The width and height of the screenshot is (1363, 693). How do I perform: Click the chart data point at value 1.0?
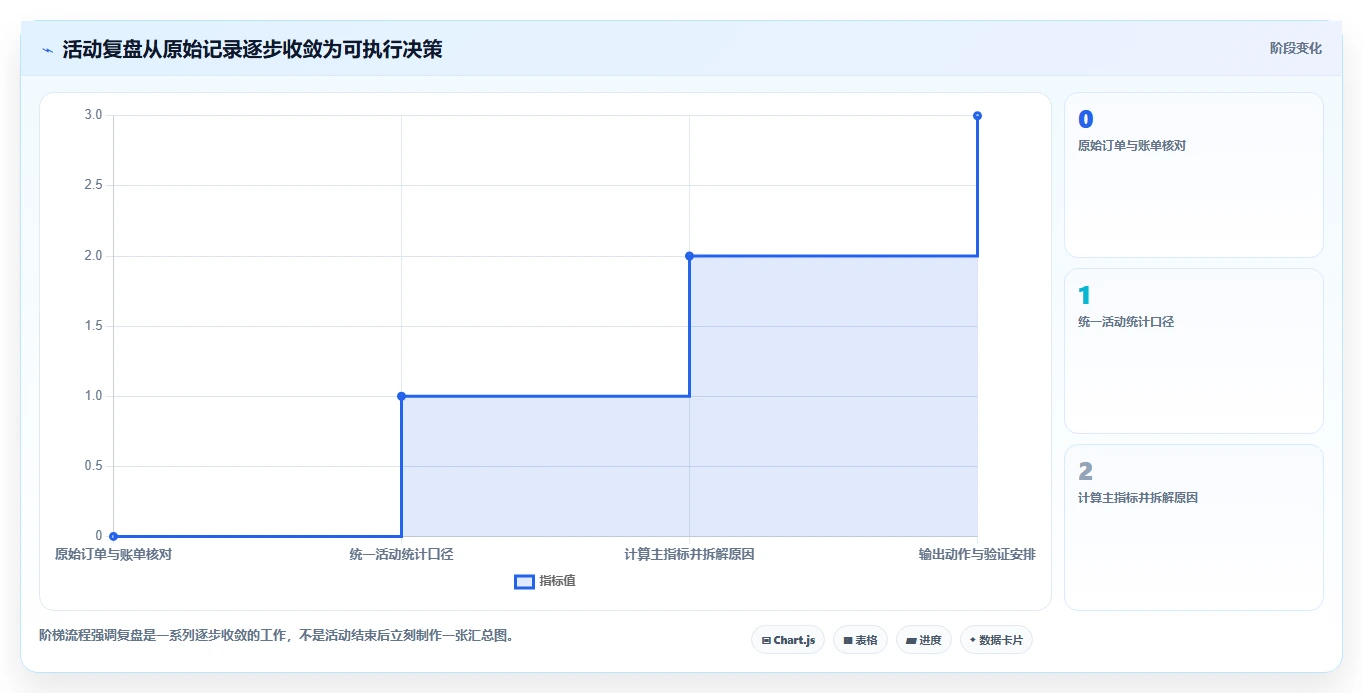click(x=401, y=396)
